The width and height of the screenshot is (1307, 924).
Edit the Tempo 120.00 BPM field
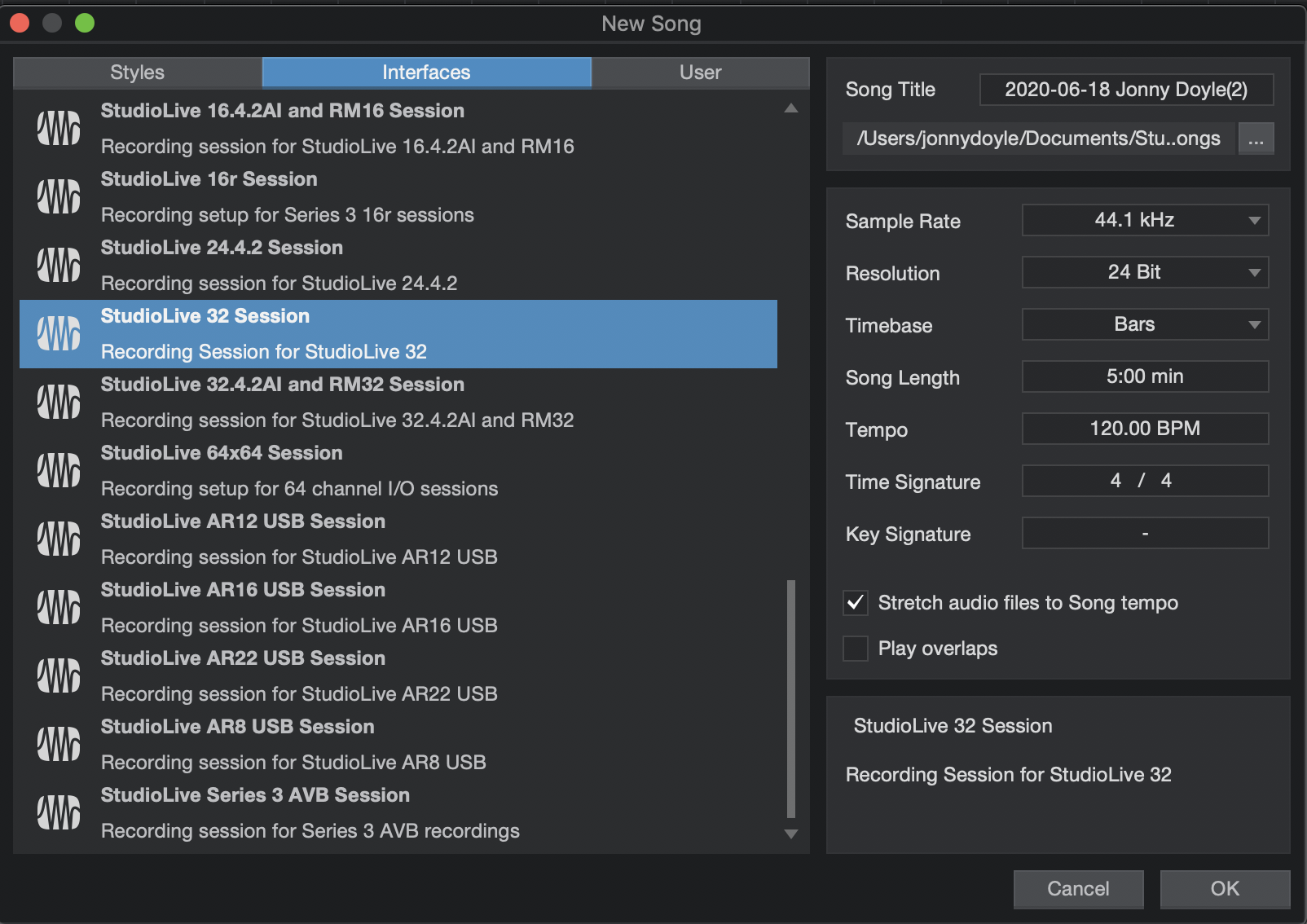click(x=1145, y=429)
